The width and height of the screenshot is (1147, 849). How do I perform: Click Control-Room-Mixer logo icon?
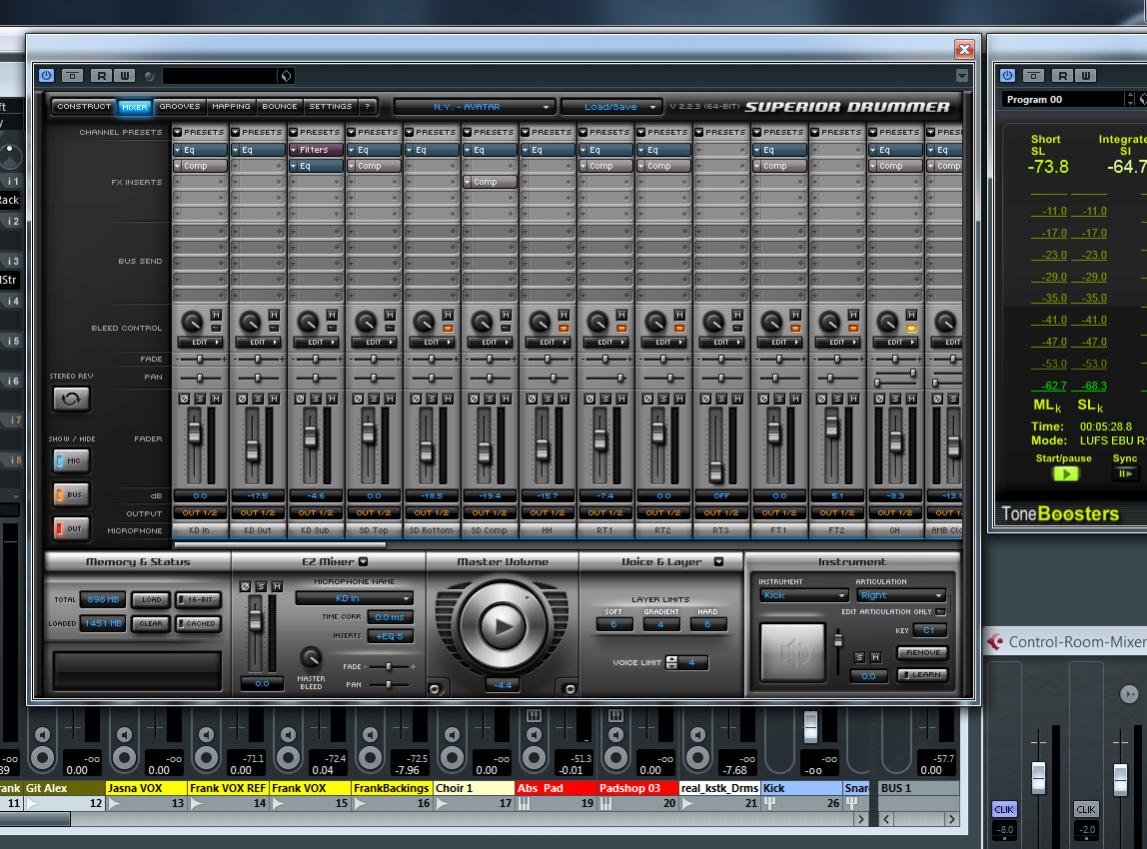tap(995, 642)
